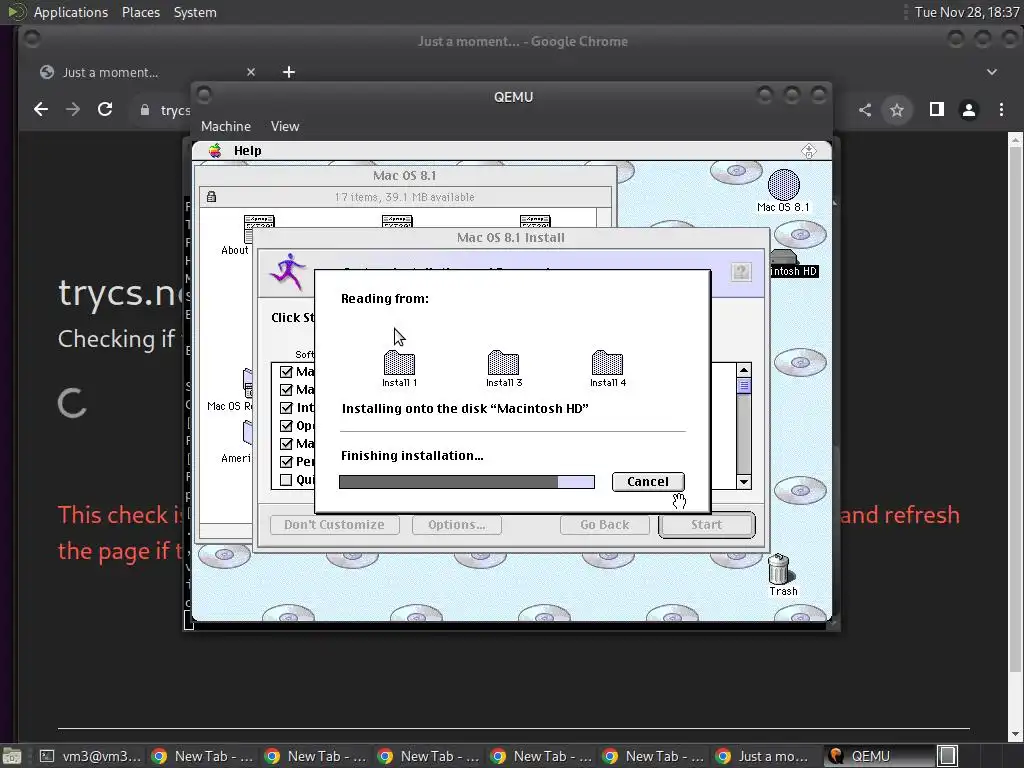Toggle the Chrome side panel
The image size is (1024, 768).
936,110
